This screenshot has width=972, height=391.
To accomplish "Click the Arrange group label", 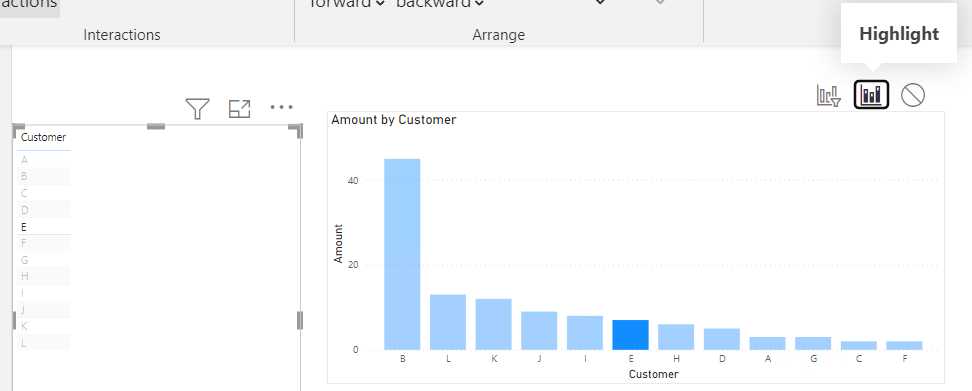I will (x=498, y=35).
